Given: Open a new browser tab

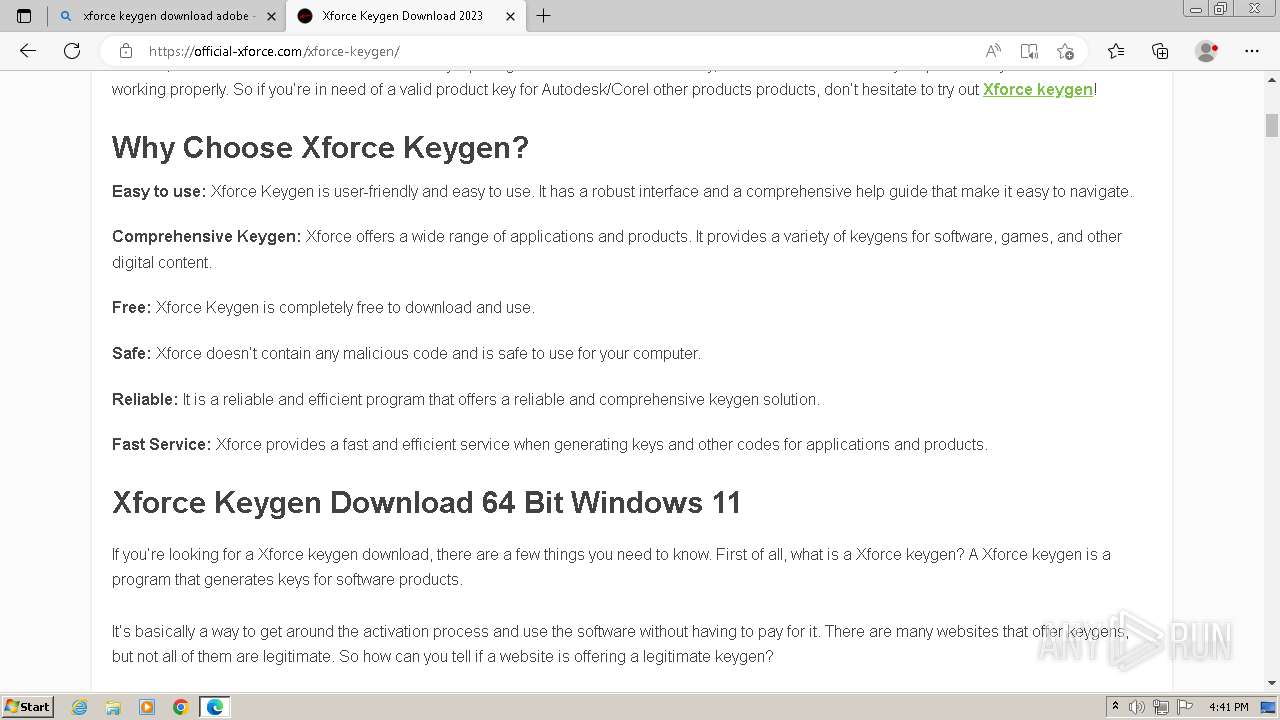Looking at the screenshot, I should pos(544,16).
